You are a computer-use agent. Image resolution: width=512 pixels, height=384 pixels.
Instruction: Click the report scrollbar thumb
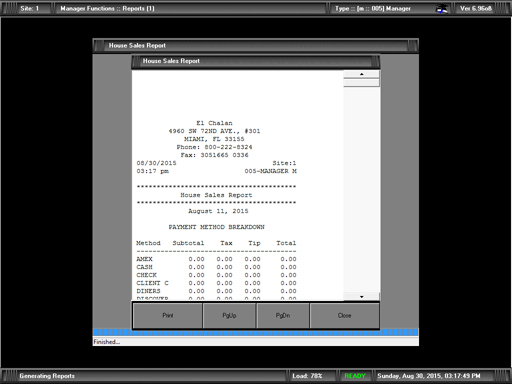tap(361, 83)
